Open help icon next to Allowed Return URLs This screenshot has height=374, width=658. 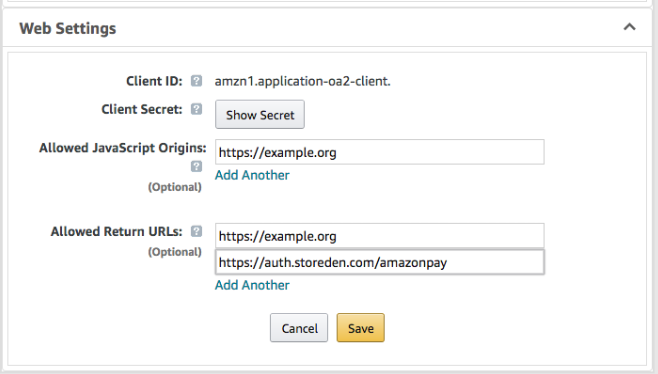point(196,231)
